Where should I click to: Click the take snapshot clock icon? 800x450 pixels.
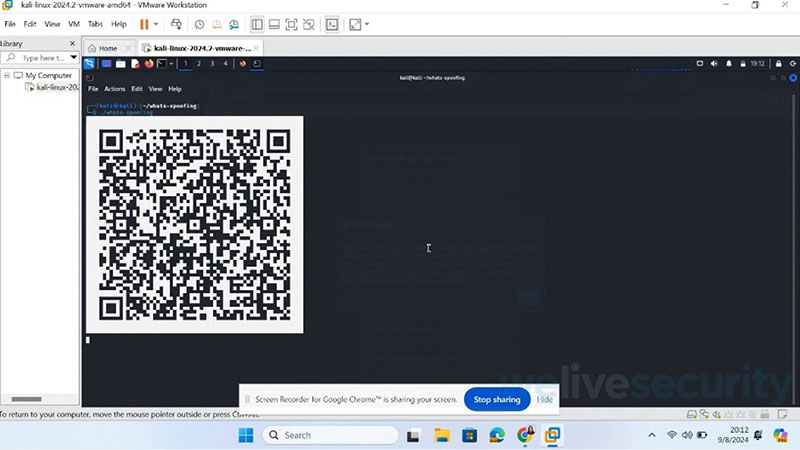[199, 24]
